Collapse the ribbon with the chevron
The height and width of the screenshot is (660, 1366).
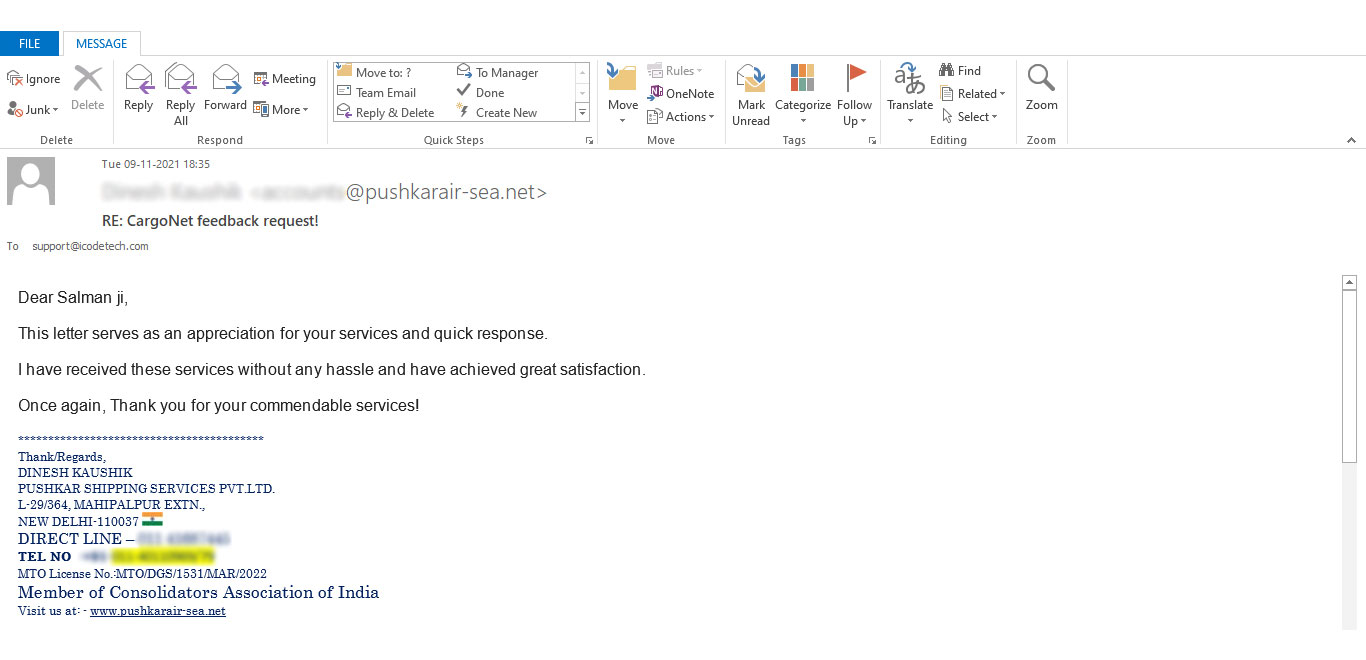pos(1352,139)
